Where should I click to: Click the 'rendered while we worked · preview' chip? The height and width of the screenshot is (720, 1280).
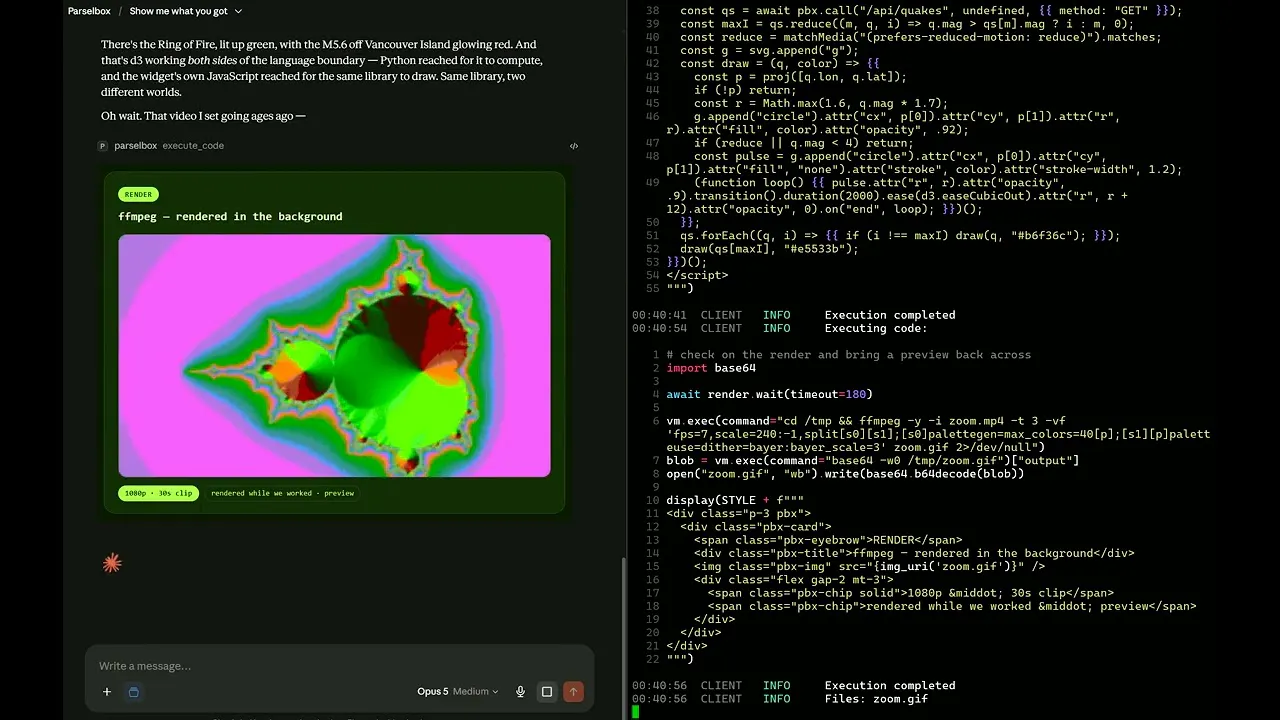(282, 493)
